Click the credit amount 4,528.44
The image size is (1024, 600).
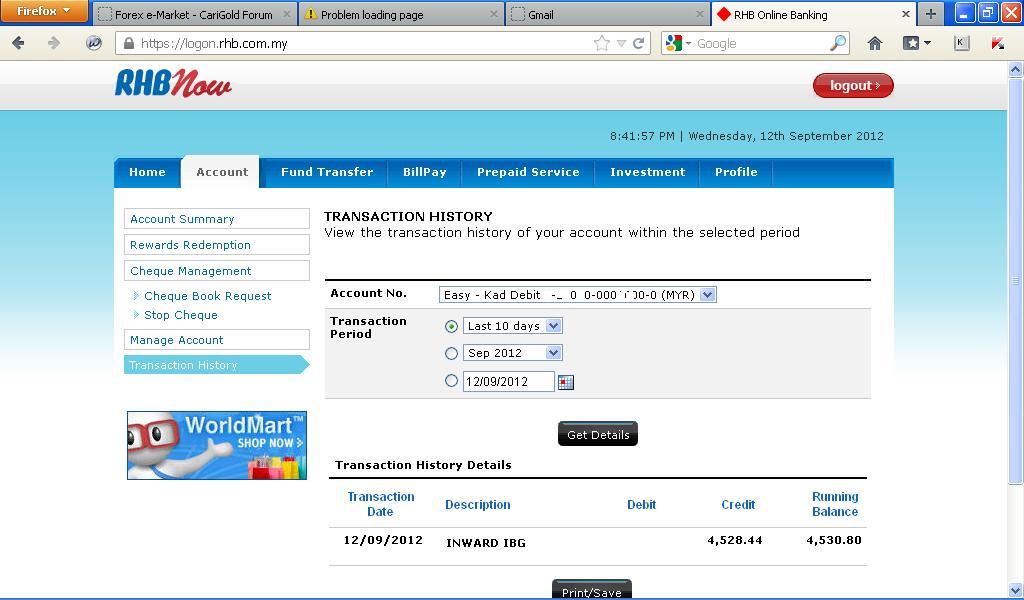pyautogui.click(x=735, y=540)
